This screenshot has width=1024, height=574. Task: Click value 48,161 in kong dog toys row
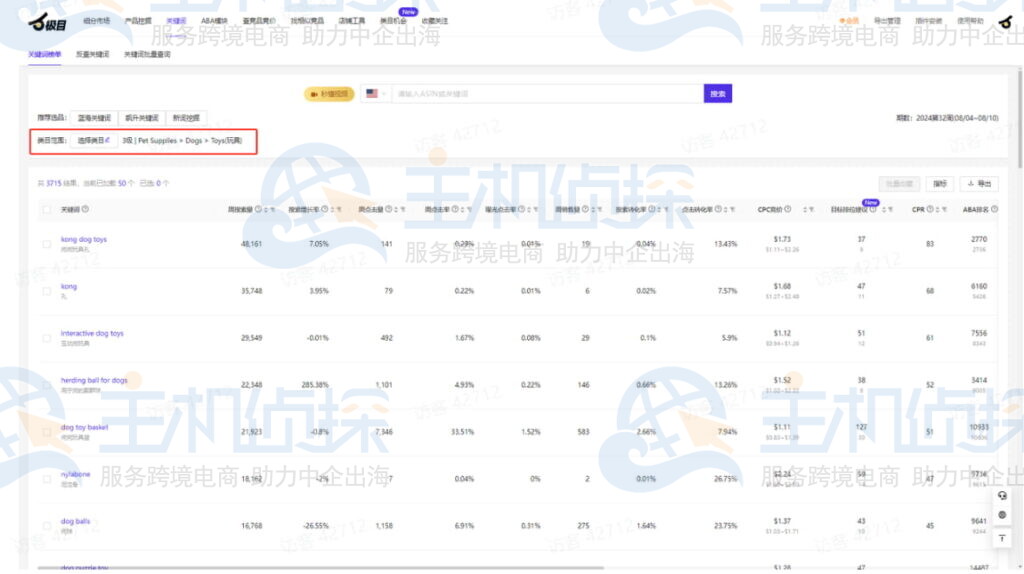(x=251, y=244)
